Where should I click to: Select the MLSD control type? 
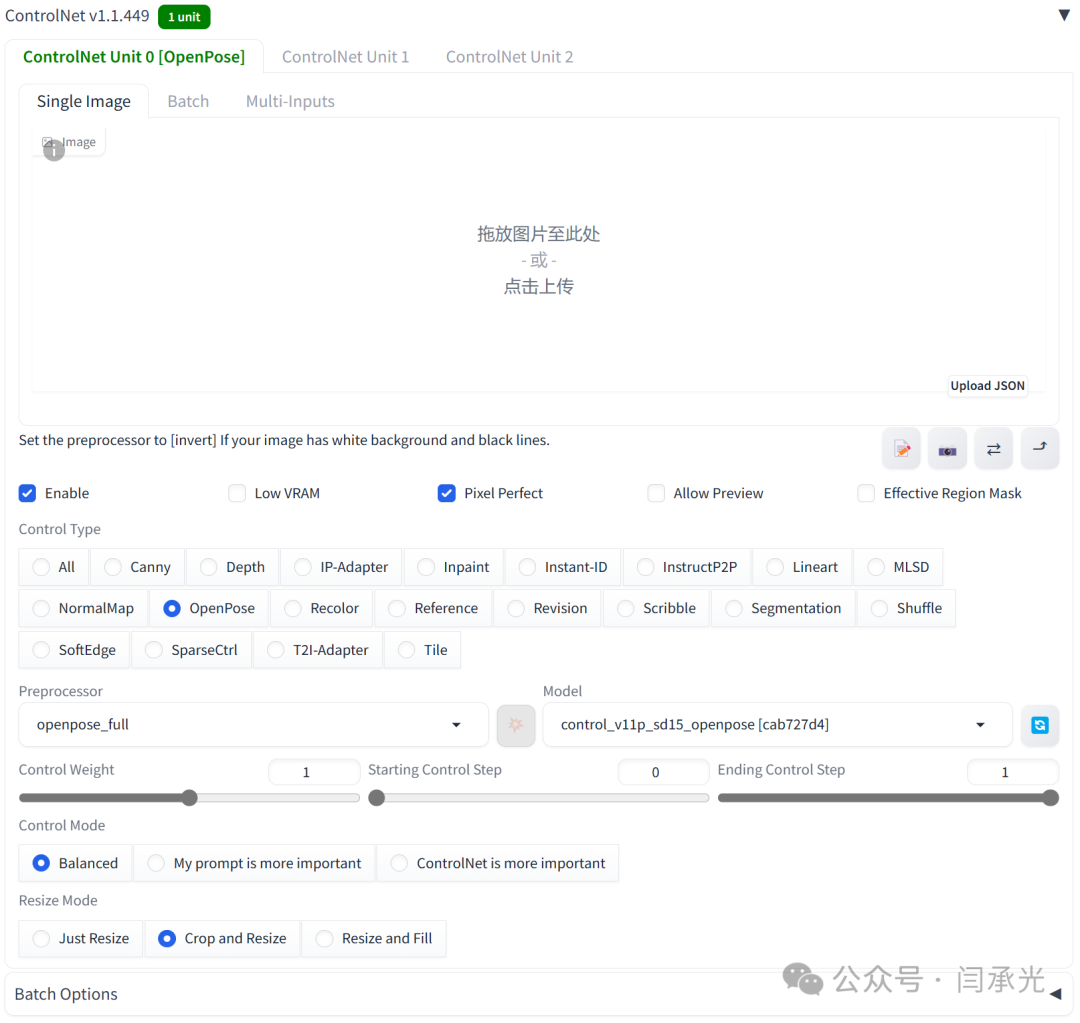[x=898, y=567]
